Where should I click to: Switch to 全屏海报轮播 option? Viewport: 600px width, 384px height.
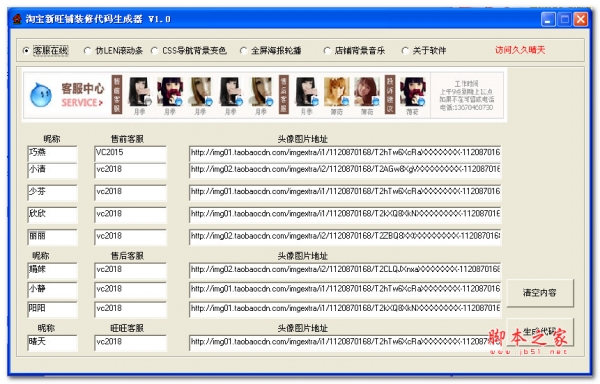(x=271, y=50)
